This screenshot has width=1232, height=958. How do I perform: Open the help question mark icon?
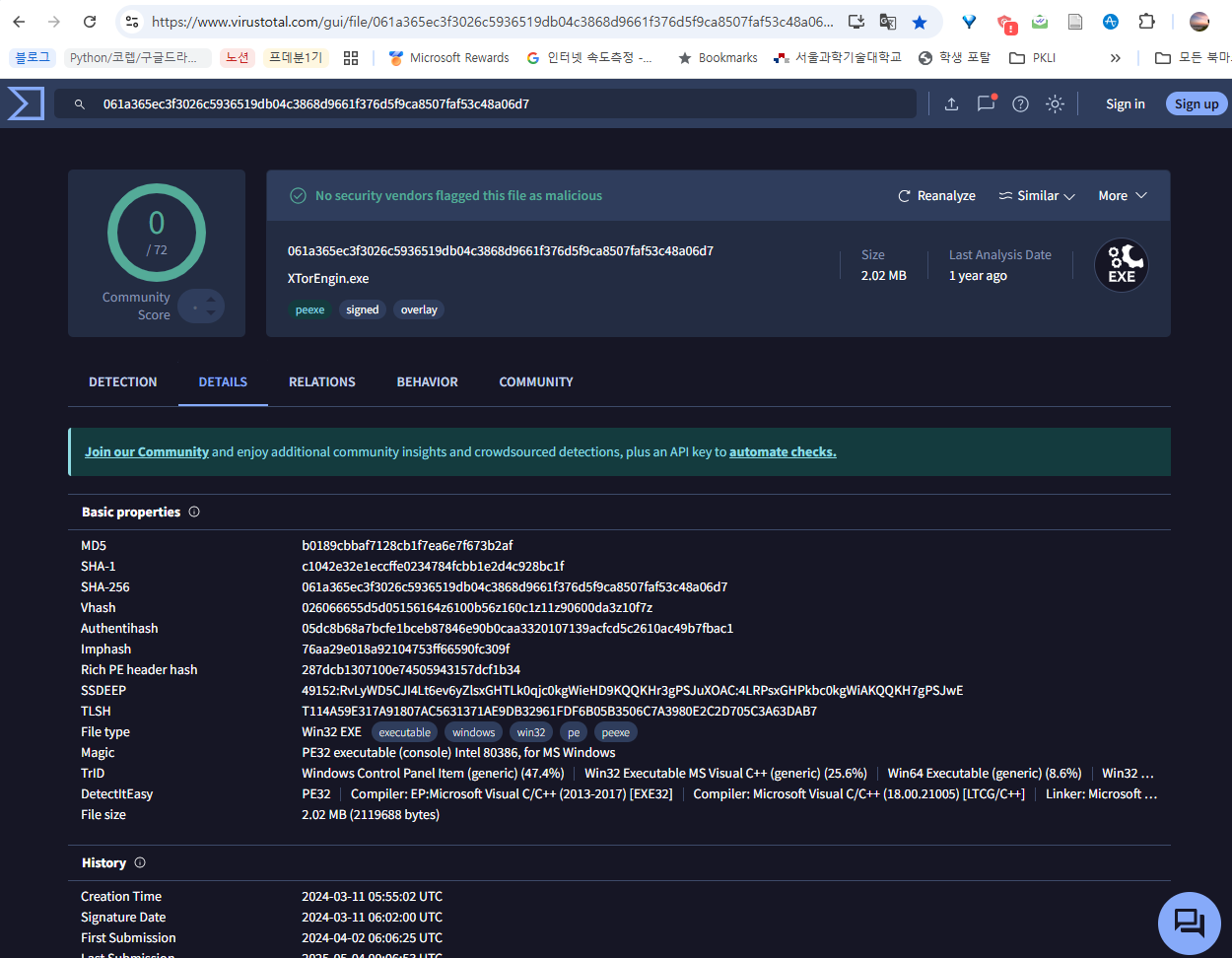[1020, 103]
